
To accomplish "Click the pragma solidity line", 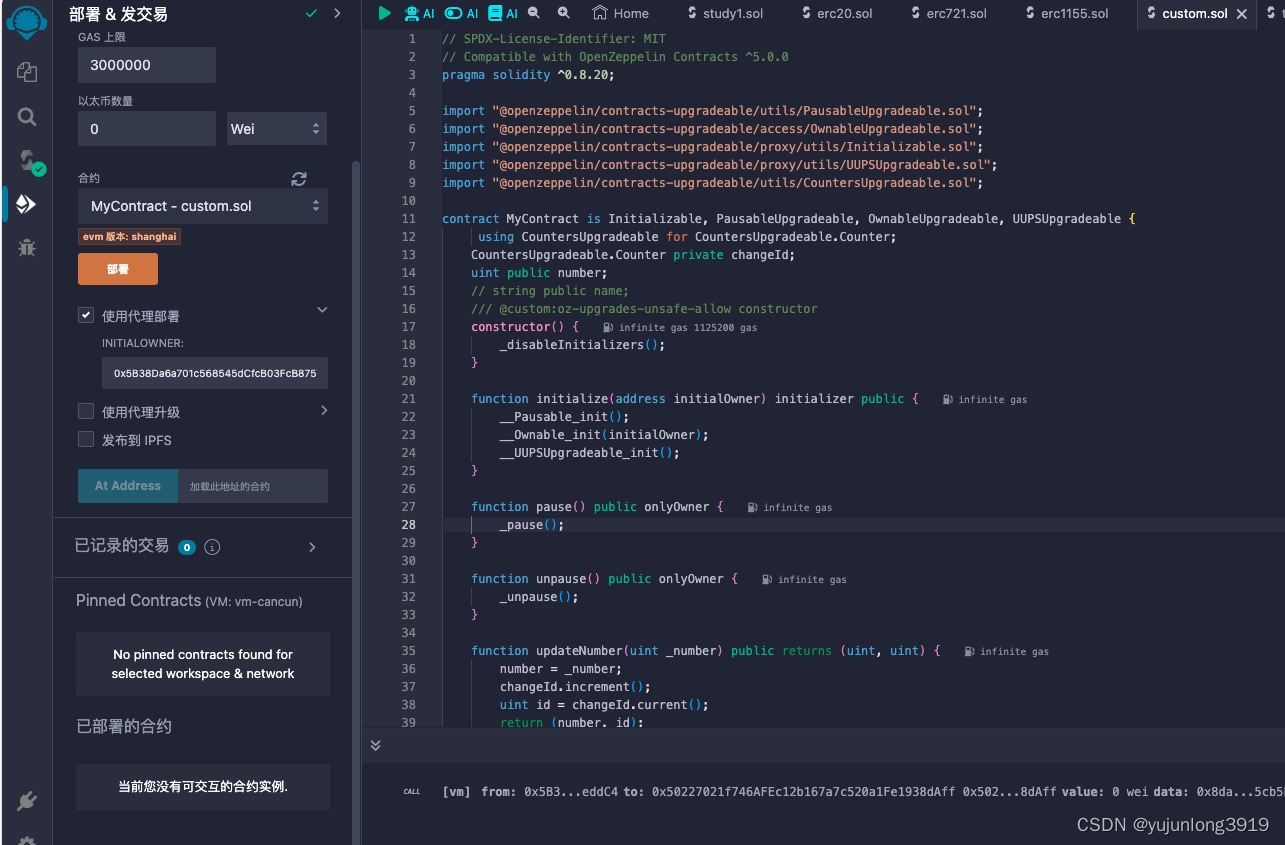I will tap(528, 75).
